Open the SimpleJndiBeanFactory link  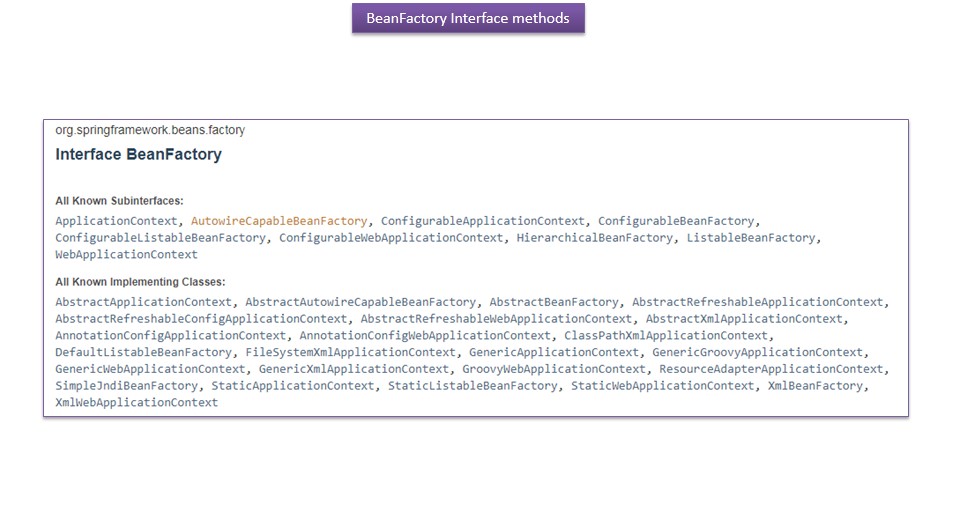coord(126,386)
